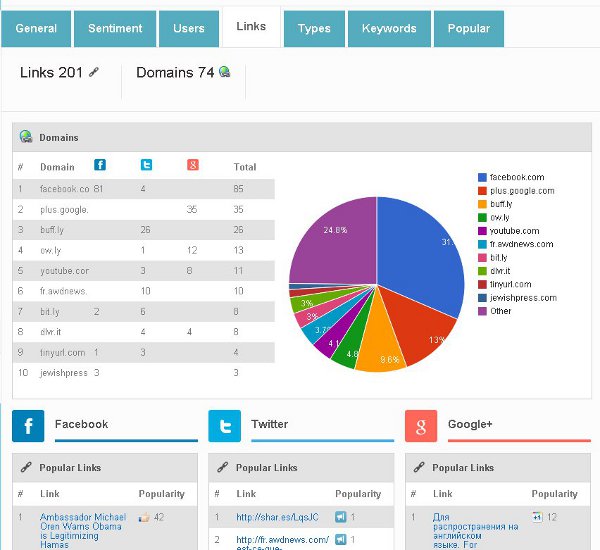The width and height of the screenshot is (600, 550).
Task: Open the Keywords tab
Action: pos(389,29)
